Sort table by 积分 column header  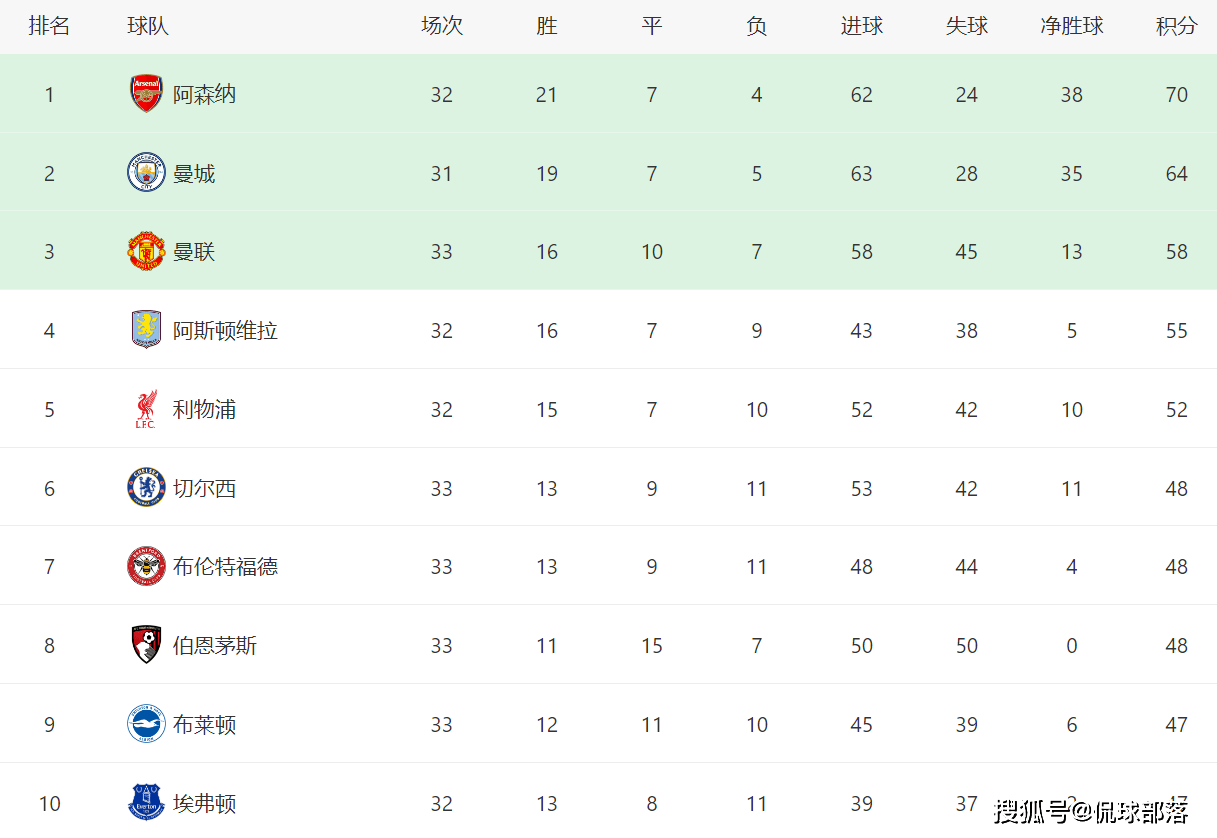click(1176, 26)
